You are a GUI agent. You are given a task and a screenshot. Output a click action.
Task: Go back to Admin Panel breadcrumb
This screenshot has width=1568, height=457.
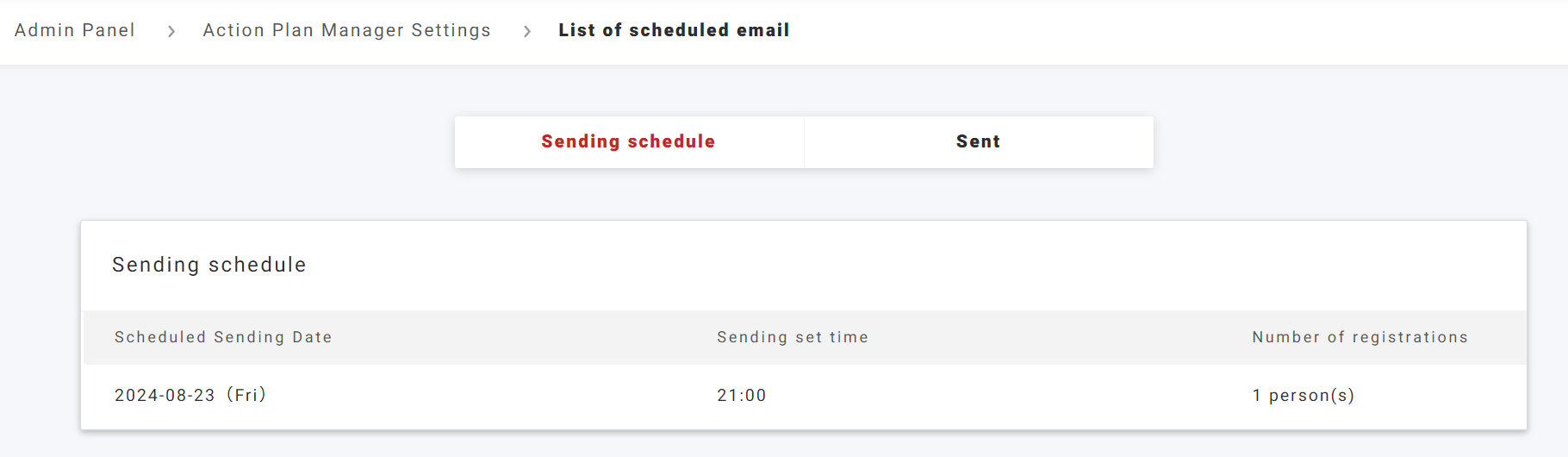(75, 30)
